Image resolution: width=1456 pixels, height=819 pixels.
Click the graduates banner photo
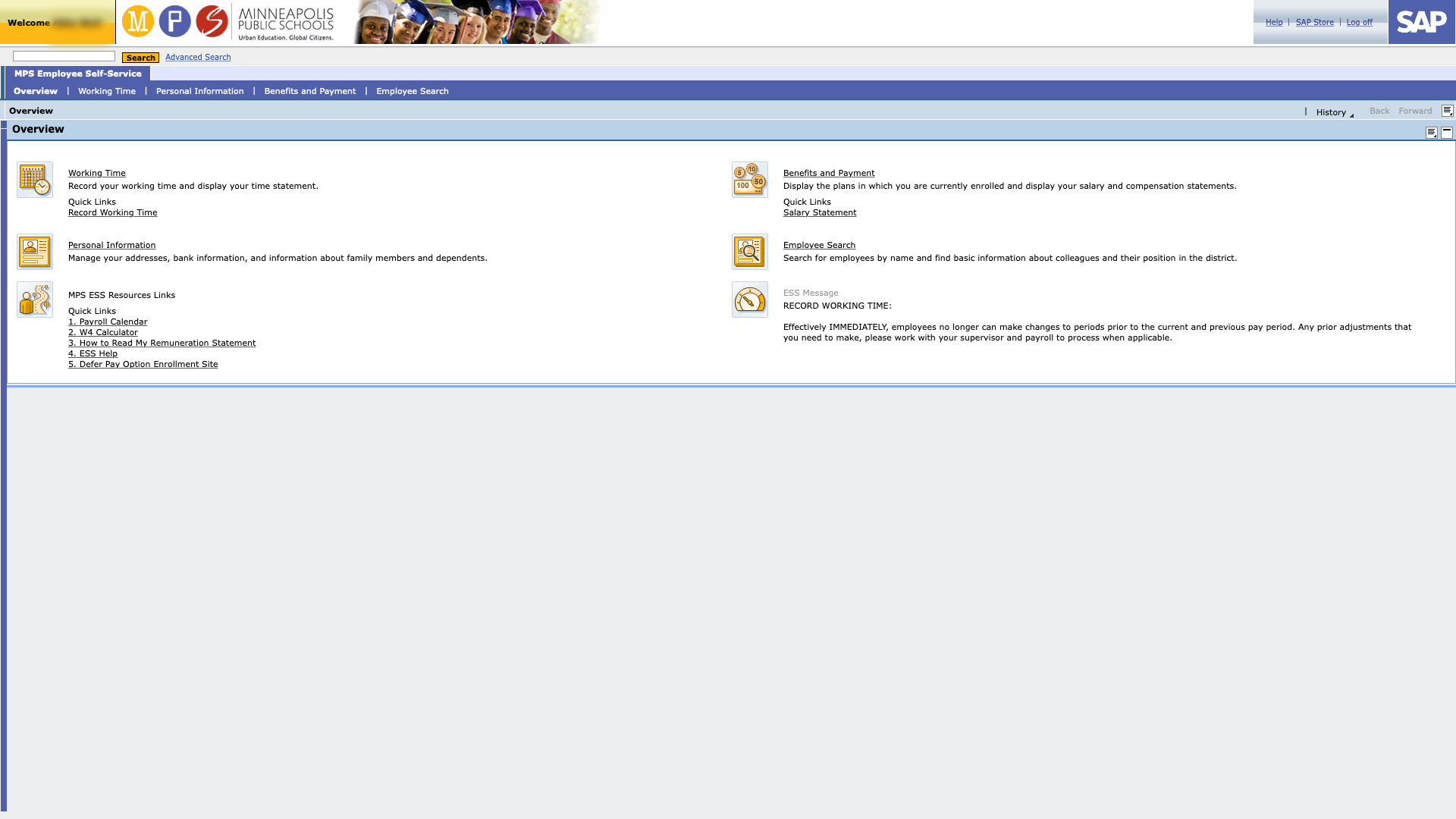[x=477, y=22]
